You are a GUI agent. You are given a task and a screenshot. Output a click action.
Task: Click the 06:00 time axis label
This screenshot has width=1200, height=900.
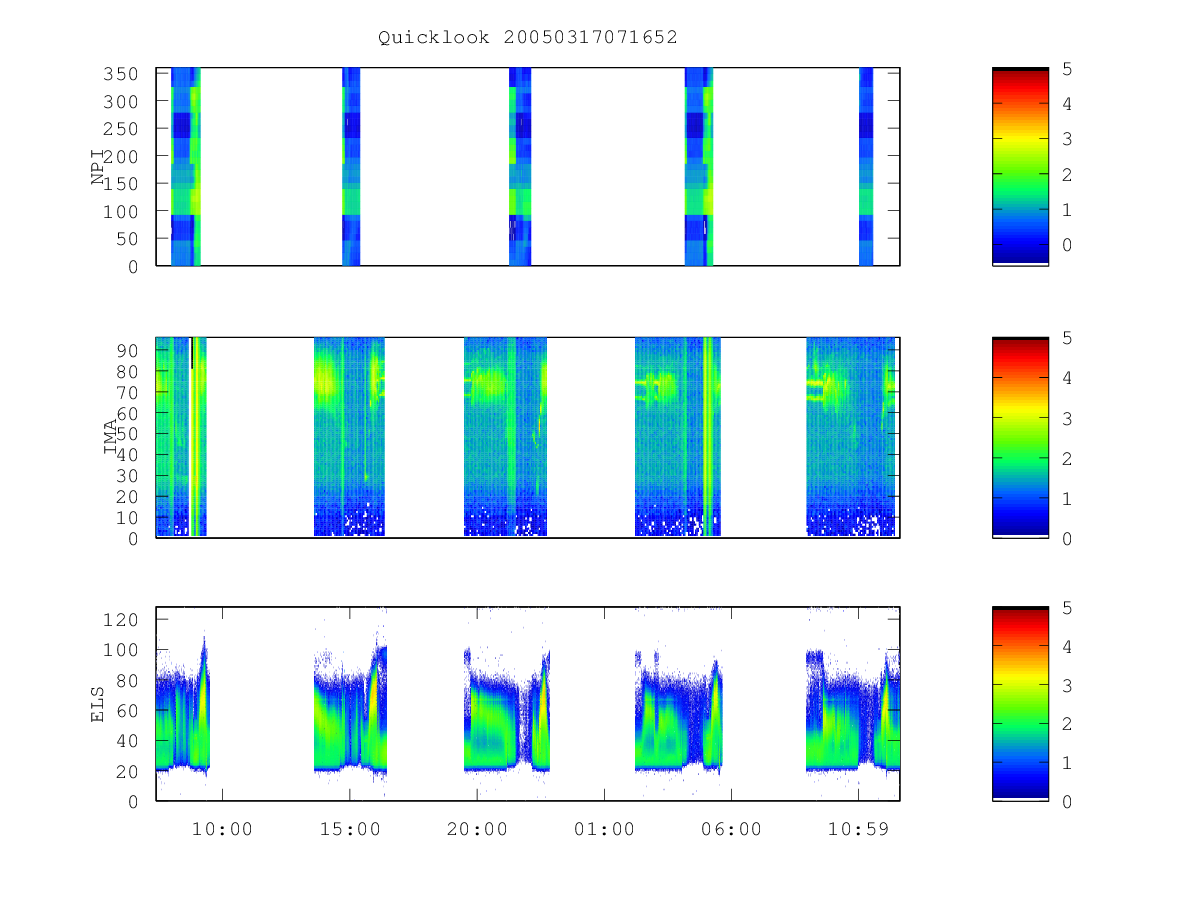pos(731,829)
